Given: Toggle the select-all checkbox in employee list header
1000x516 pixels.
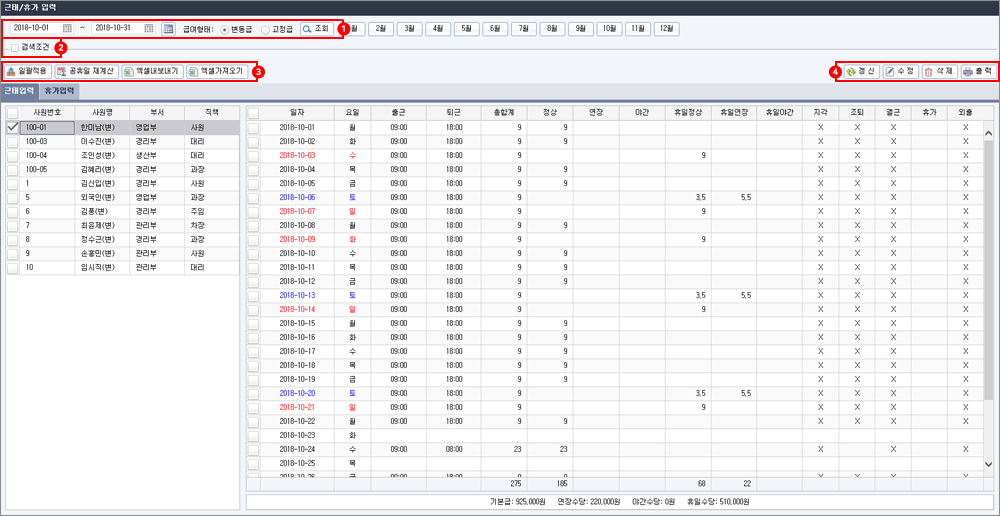Looking at the screenshot, I should coord(12,112).
